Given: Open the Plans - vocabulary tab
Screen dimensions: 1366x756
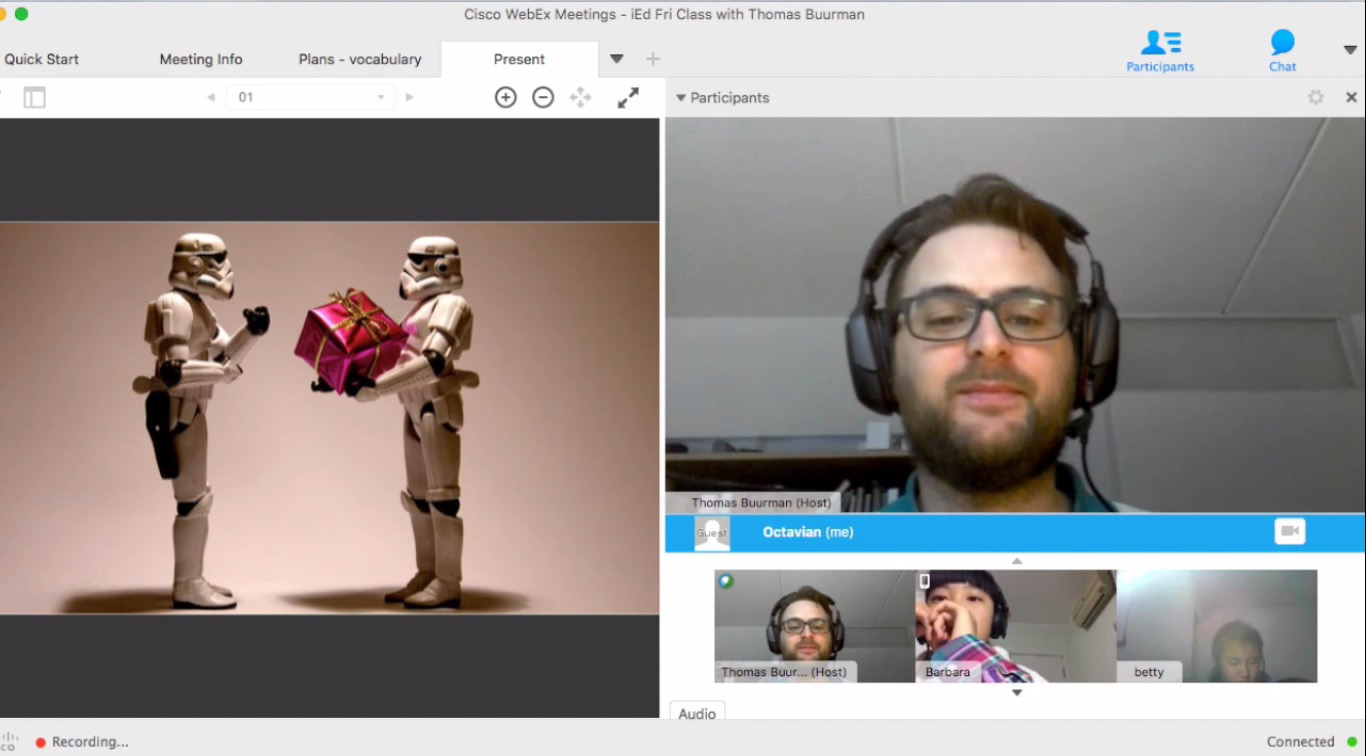Looking at the screenshot, I should tap(360, 59).
